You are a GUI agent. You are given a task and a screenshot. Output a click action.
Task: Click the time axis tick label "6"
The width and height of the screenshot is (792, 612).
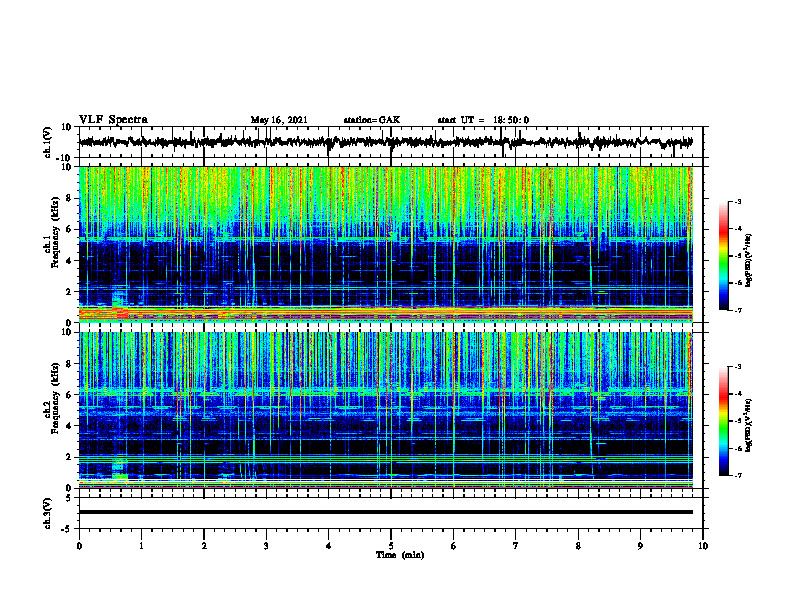point(454,546)
